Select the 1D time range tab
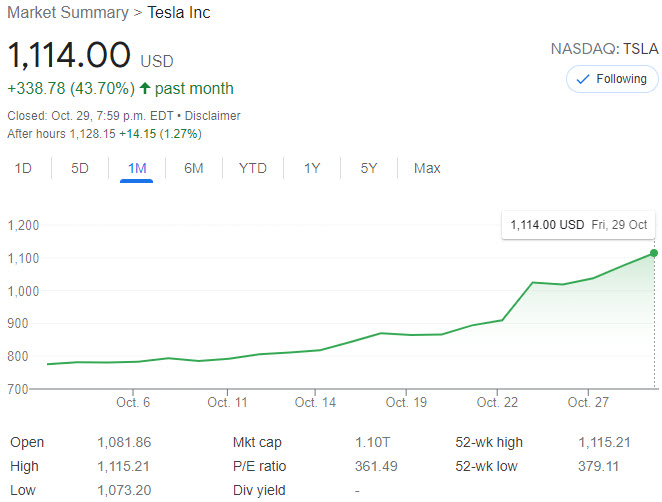 click(x=23, y=168)
